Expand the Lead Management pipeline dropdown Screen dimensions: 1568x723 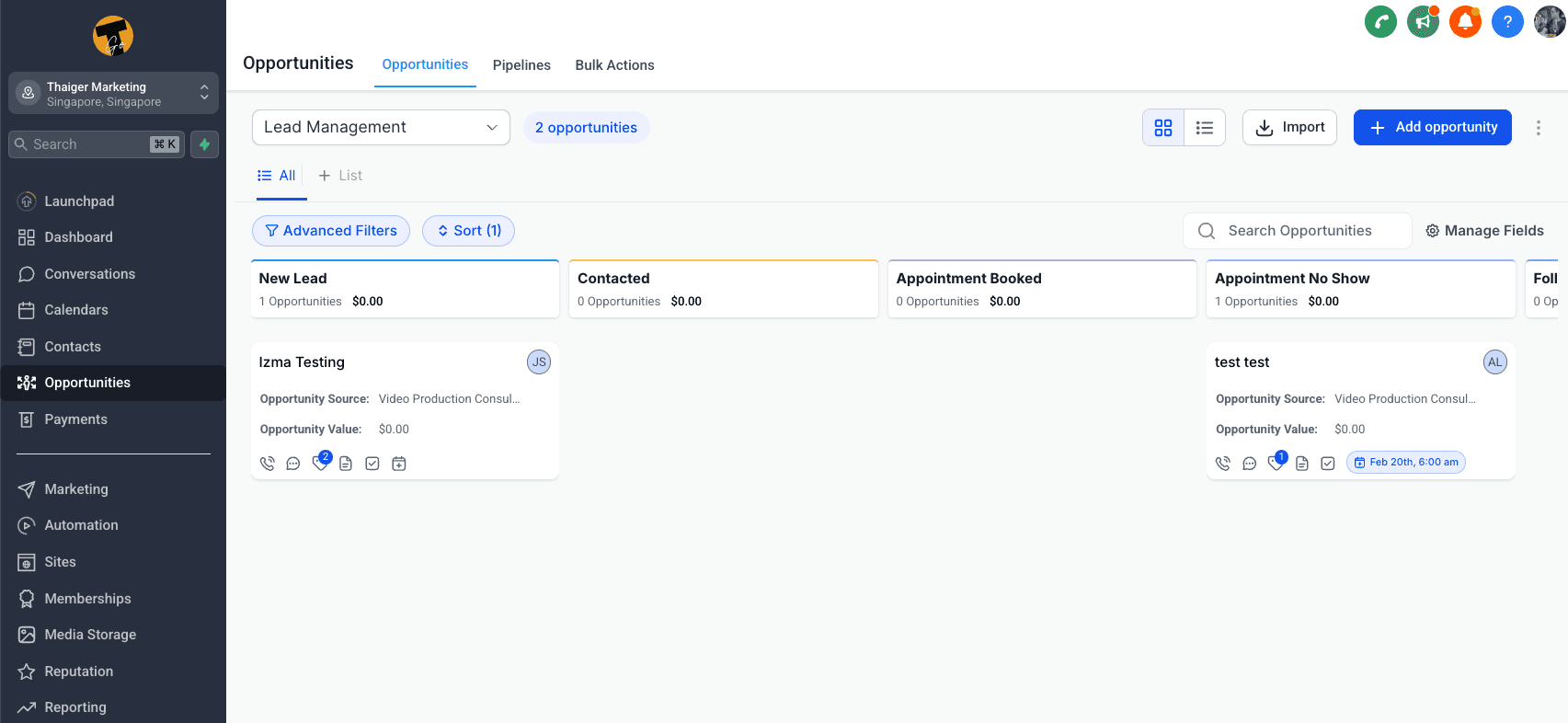point(381,128)
